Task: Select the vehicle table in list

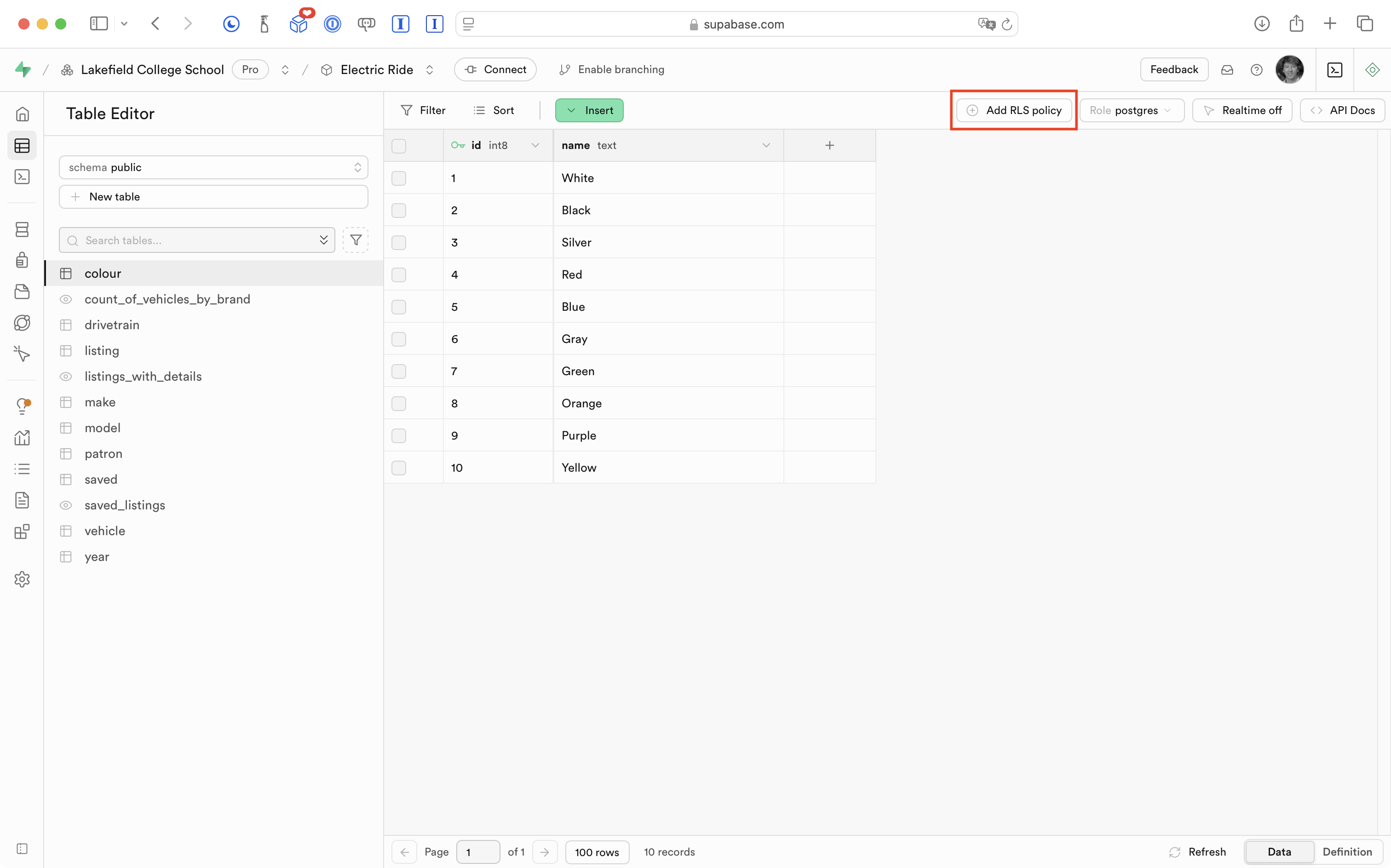Action: tap(104, 531)
